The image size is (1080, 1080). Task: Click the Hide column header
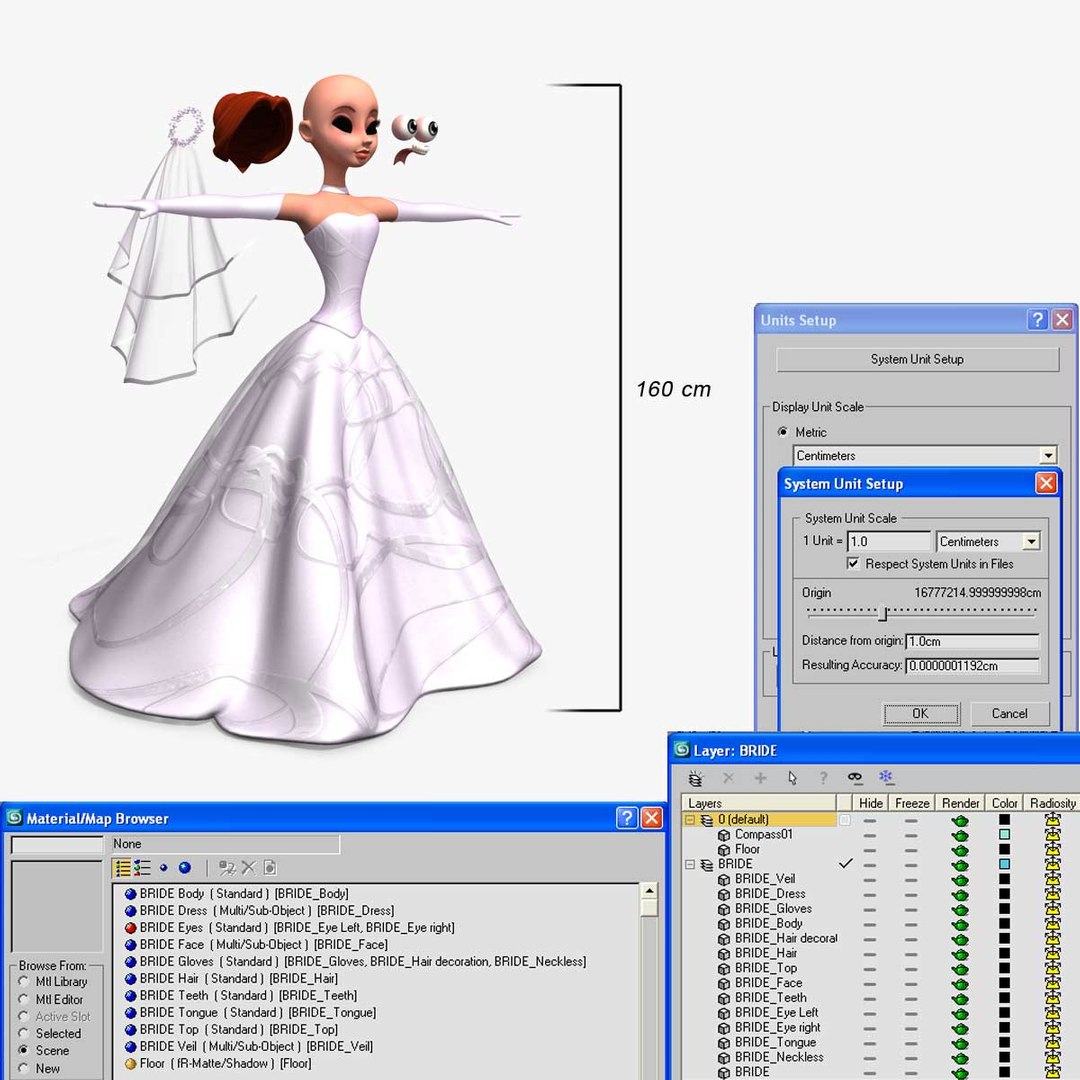tap(871, 803)
